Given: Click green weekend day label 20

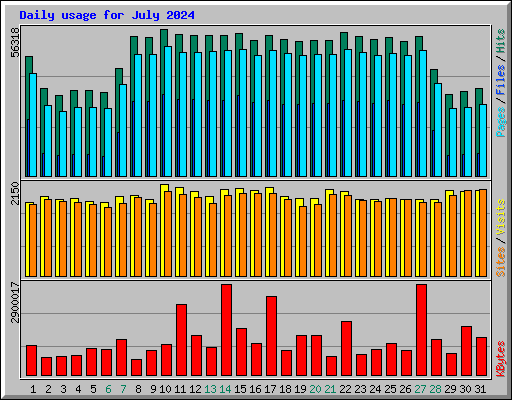Looking at the screenshot, I should [315, 389].
